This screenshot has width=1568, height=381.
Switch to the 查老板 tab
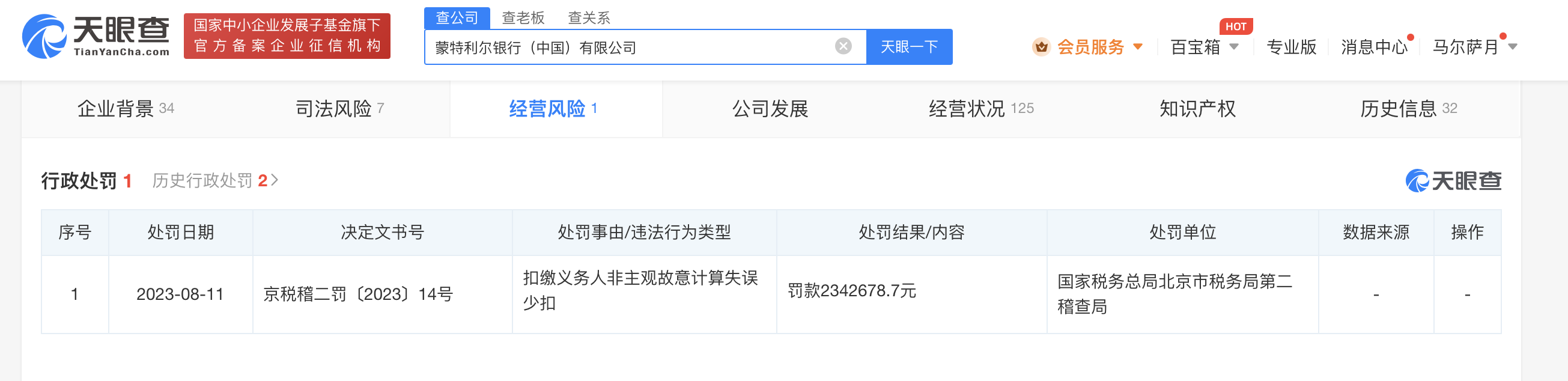pyautogui.click(x=521, y=17)
